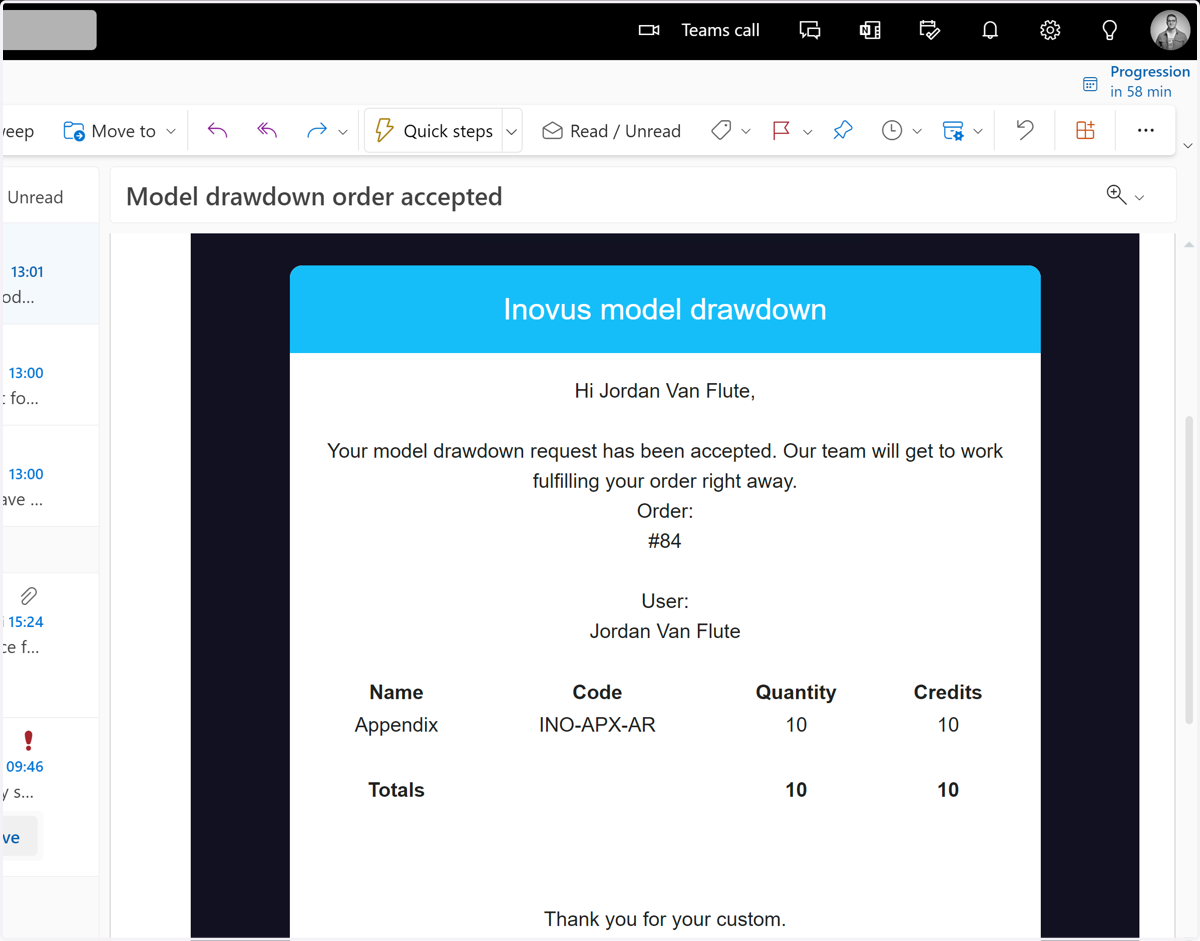The height and width of the screenshot is (941, 1200).
Task: Pin this message
Action: click(843, 131)
